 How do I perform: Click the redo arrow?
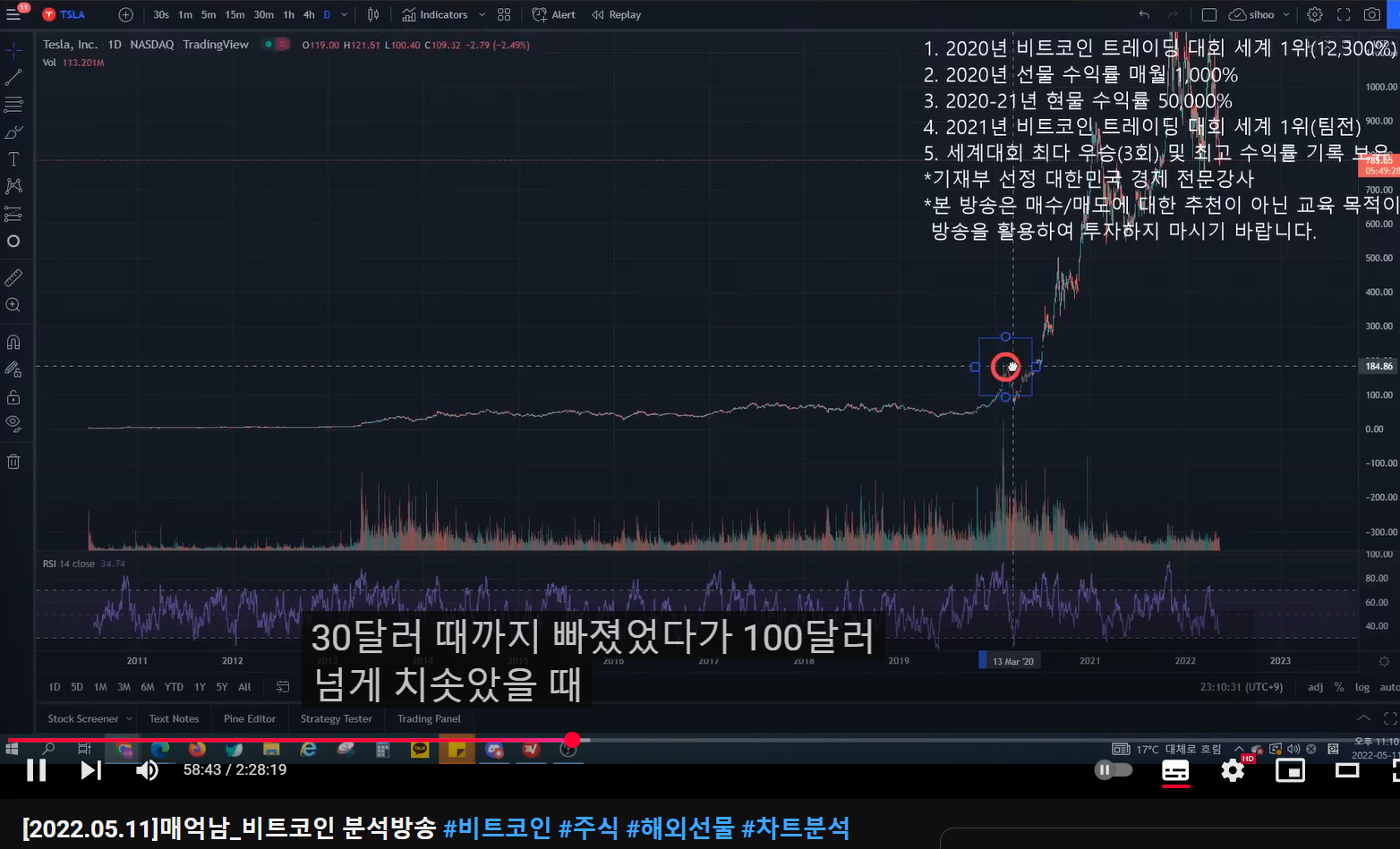pos(1173,14)
